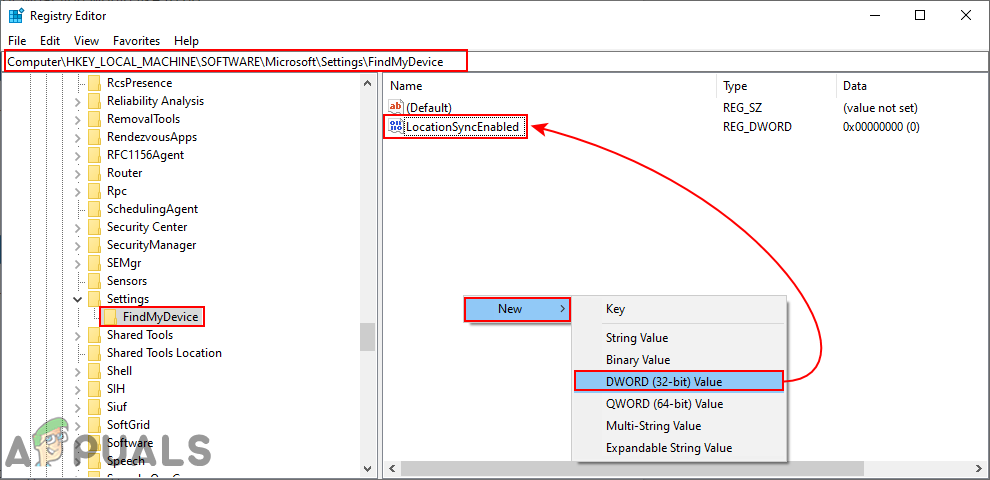Select the SIH folder icon
The height and width of the screenshot is (480, 990).
tap(95, 389)
